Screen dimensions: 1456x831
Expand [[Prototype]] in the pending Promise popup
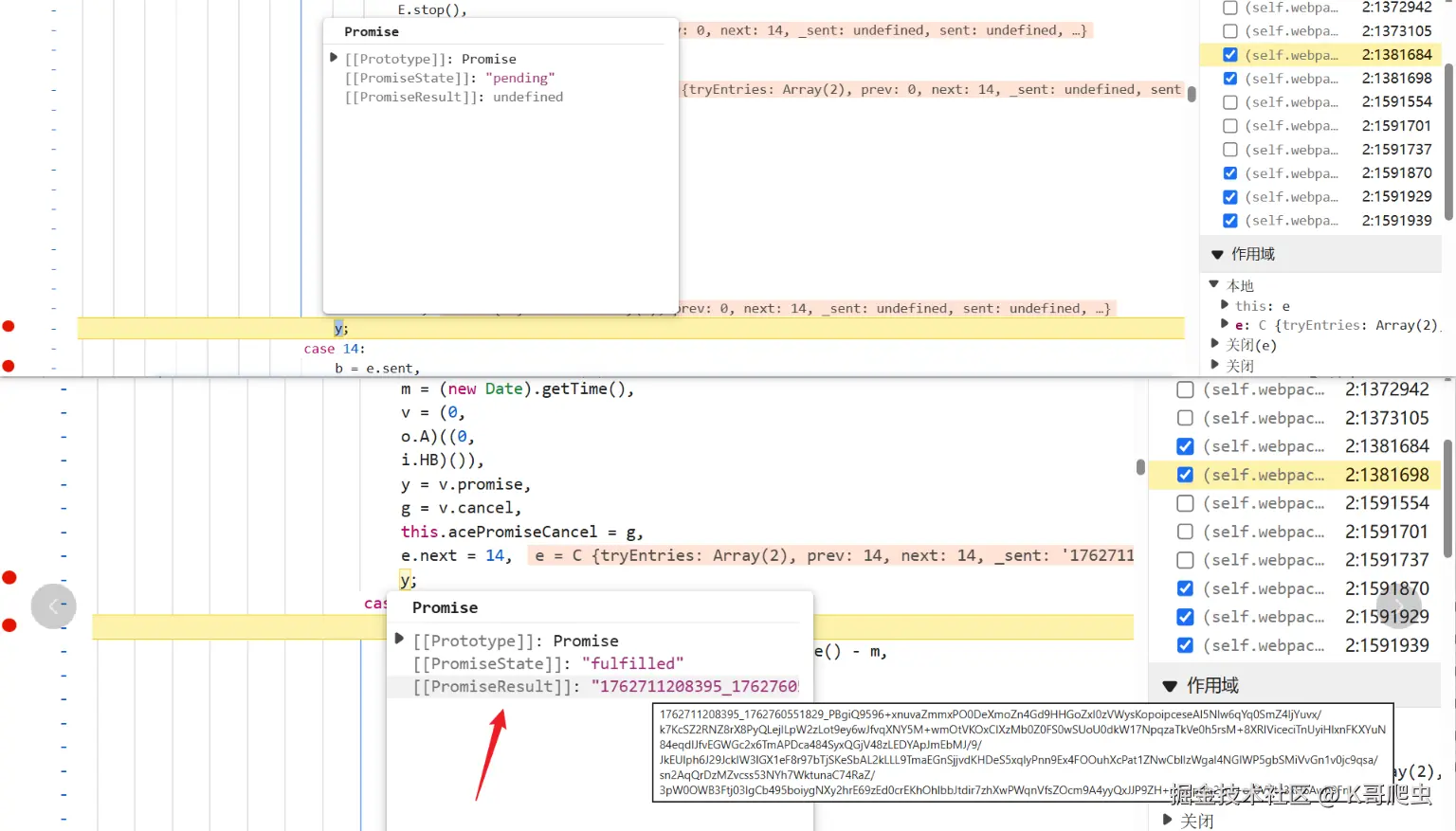coord(334,58)
